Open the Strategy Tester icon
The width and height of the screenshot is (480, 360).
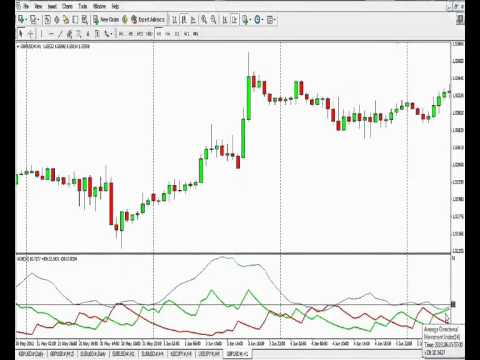coord(84,20)
